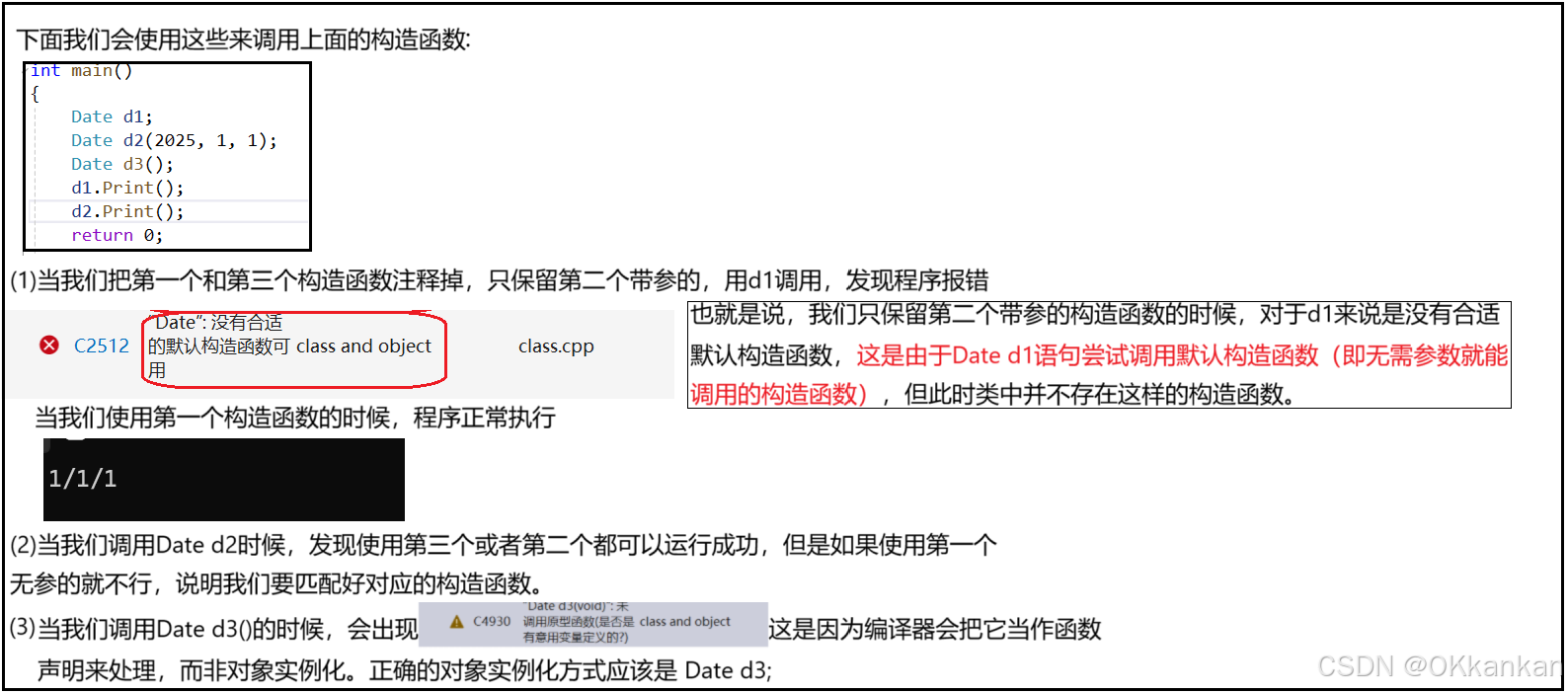Click text "这是因为编译器会把它当作函数"

click(x=935, y=629)
